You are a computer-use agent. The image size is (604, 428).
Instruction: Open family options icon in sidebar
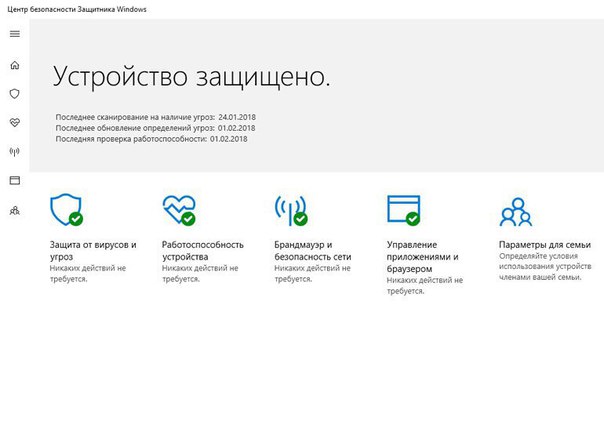coord(15,211)
